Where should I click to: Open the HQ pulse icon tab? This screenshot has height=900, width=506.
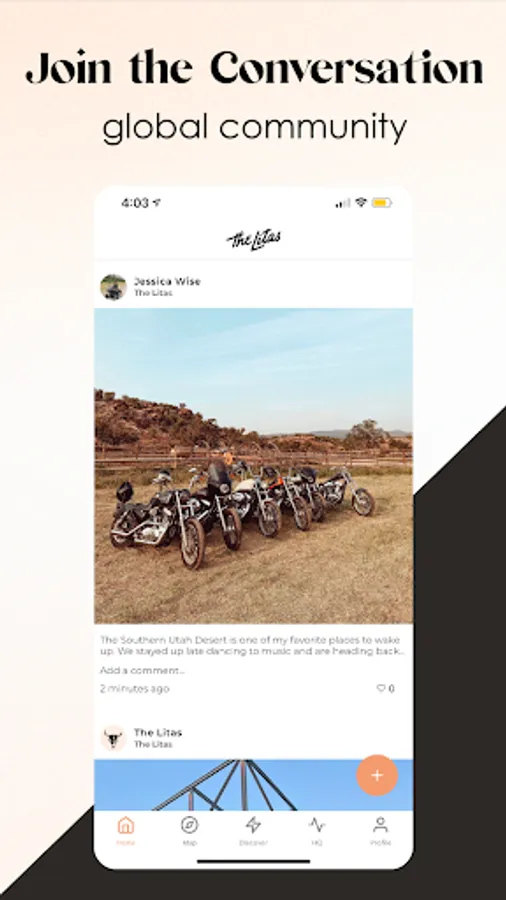click(x=317, y=825)
